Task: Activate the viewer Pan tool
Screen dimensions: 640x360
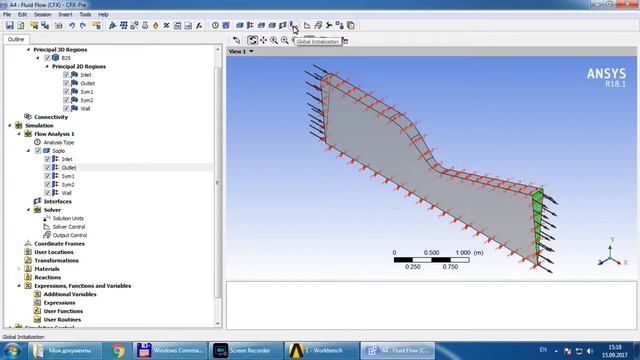Action: [263, 40]
